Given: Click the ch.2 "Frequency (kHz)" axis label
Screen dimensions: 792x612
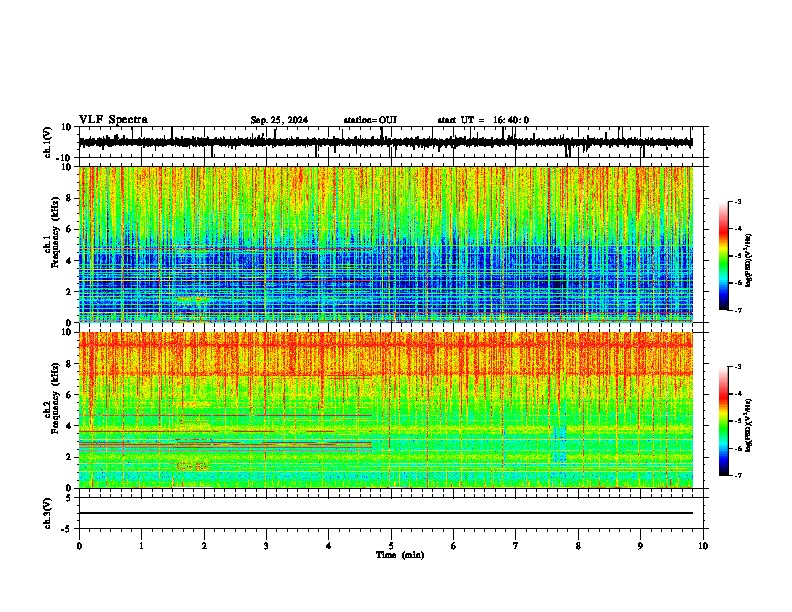Looking at the screenshot, I should [x=55, y=398].
